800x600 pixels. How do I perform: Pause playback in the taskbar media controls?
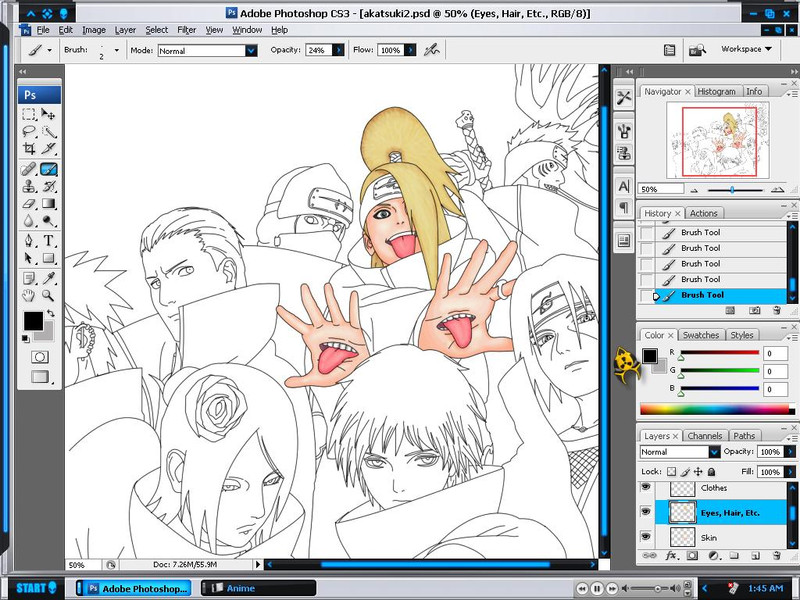[596, 589]
